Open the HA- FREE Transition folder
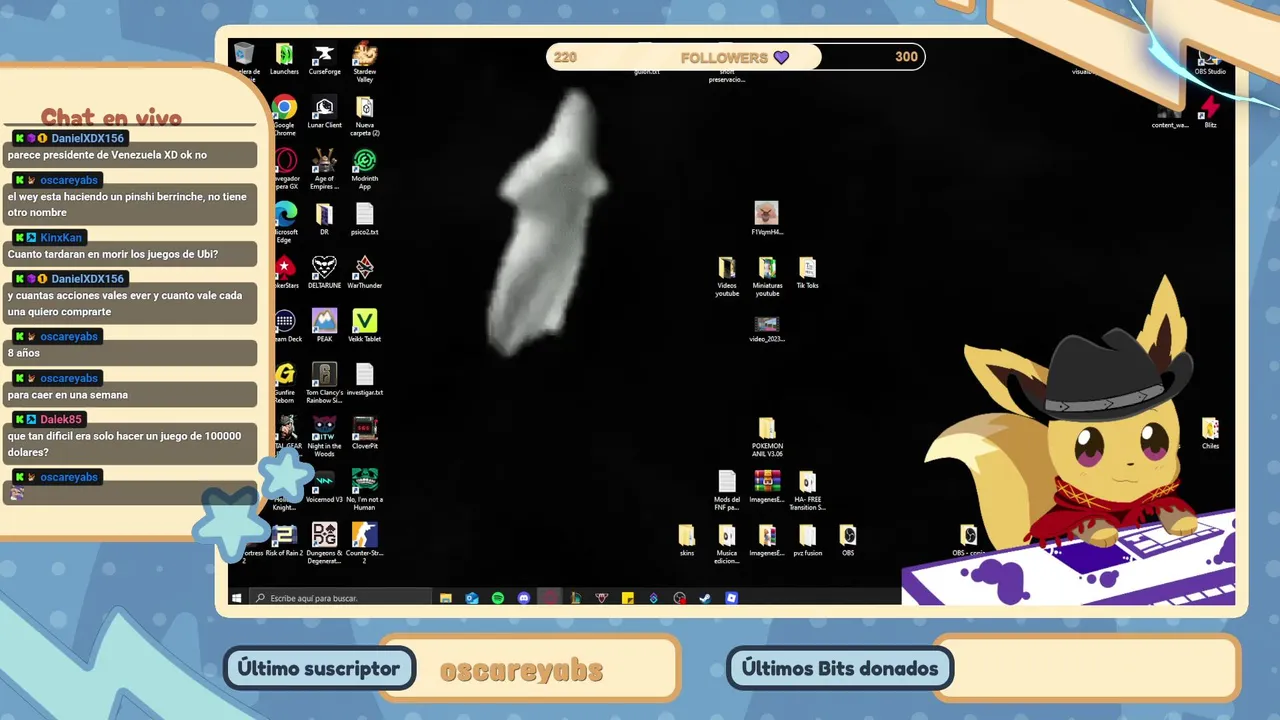Viewport: 1280px width, 720px height. click(x=807, y=490)
